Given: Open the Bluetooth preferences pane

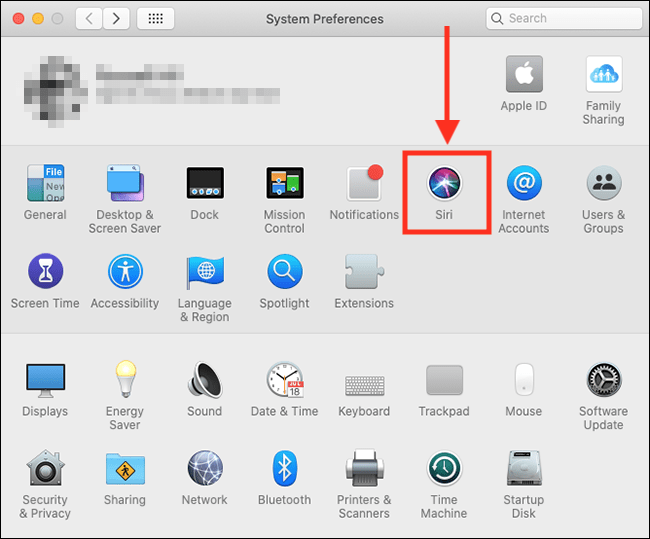Looking at the screenshot, I should [285, 468].
